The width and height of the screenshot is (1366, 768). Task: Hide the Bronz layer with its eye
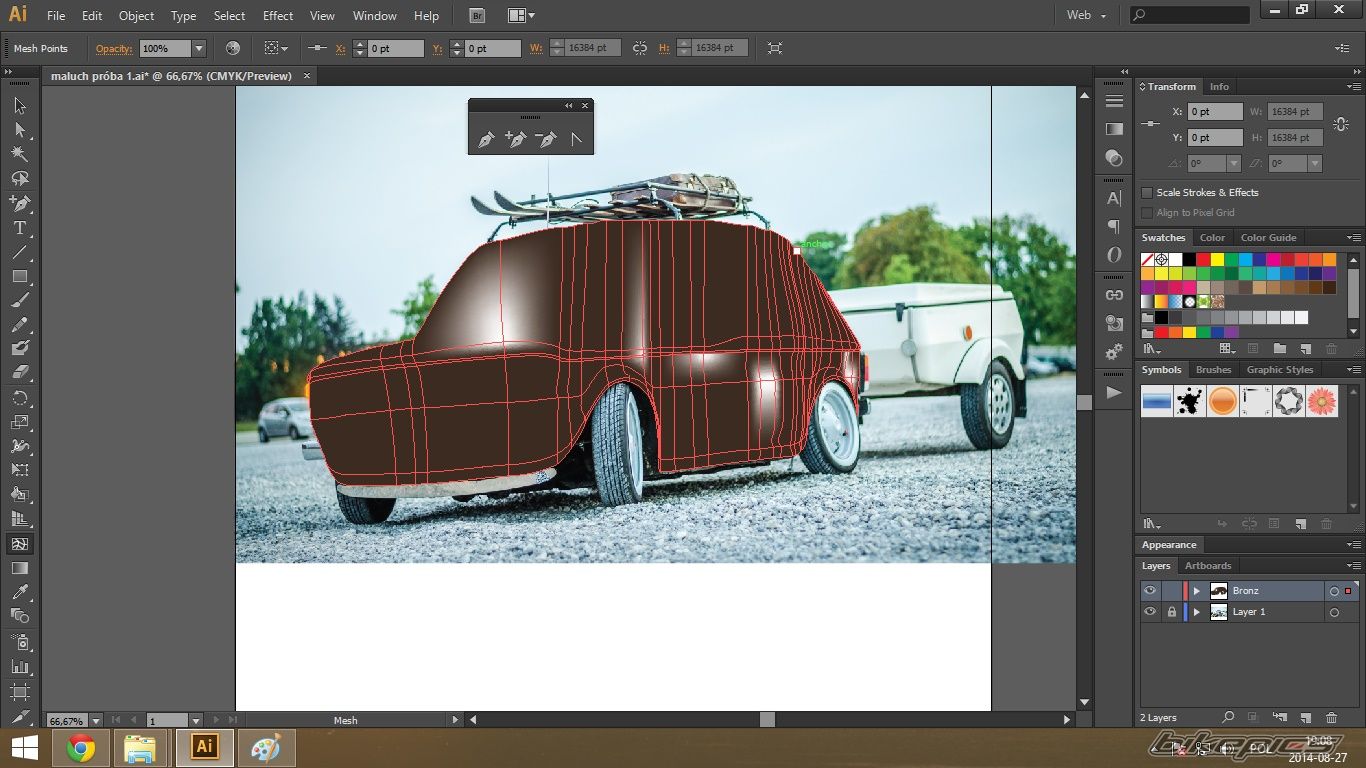click(1150, 591)
